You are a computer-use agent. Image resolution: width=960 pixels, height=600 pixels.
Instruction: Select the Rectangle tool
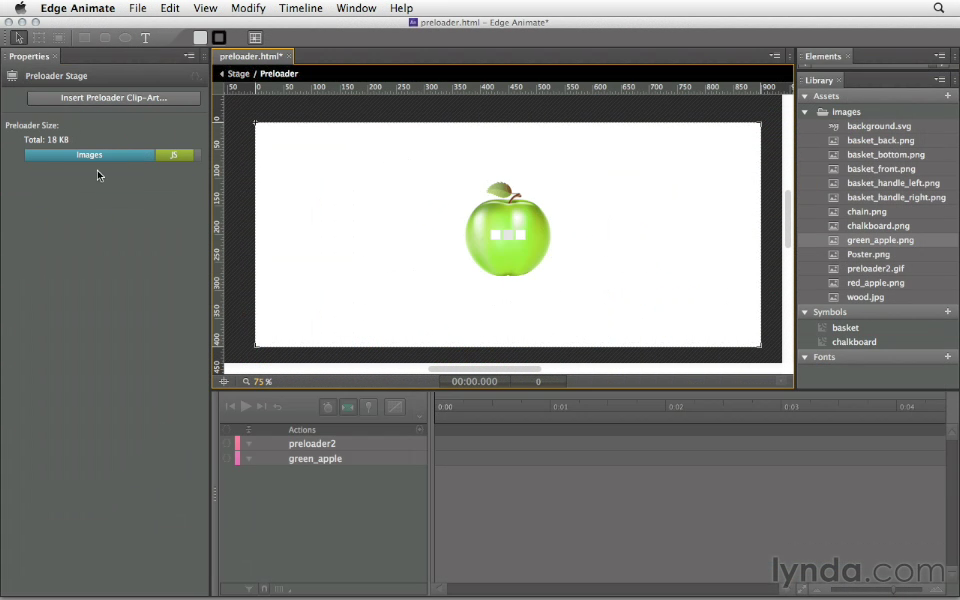tap(84, 38)
